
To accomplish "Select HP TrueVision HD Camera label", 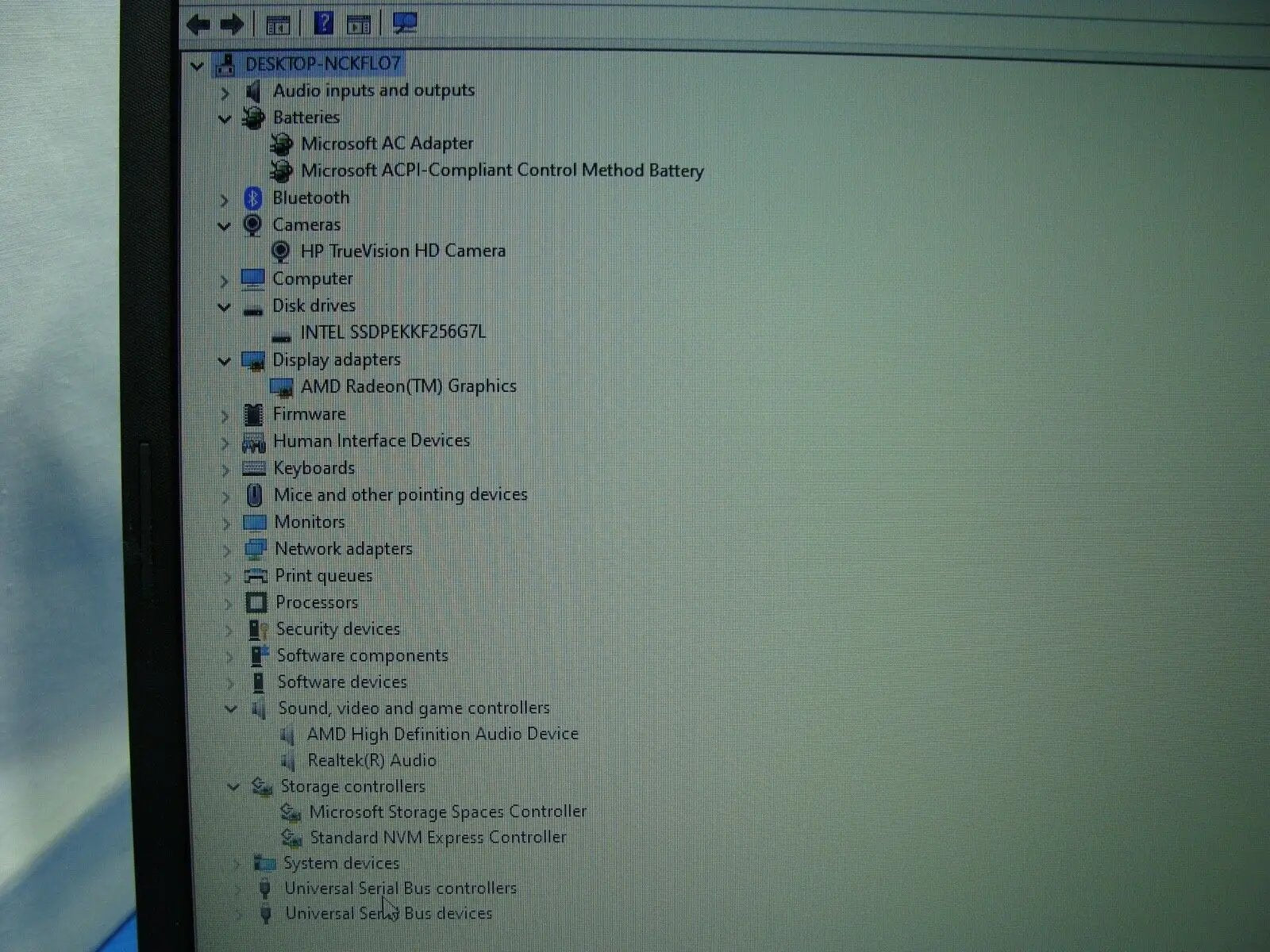I will click(x=403, y=251).
